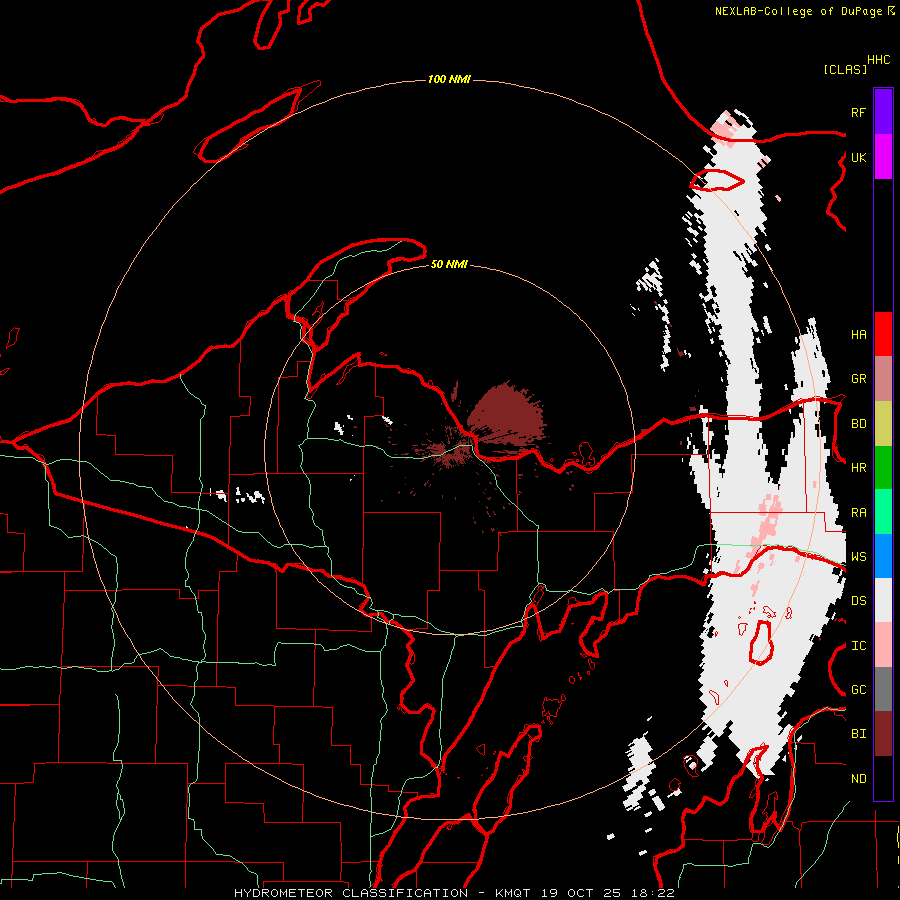This screenshot has height=900, width=900.
Task: Click the ND black legend swatch
Action: point(883,778)
